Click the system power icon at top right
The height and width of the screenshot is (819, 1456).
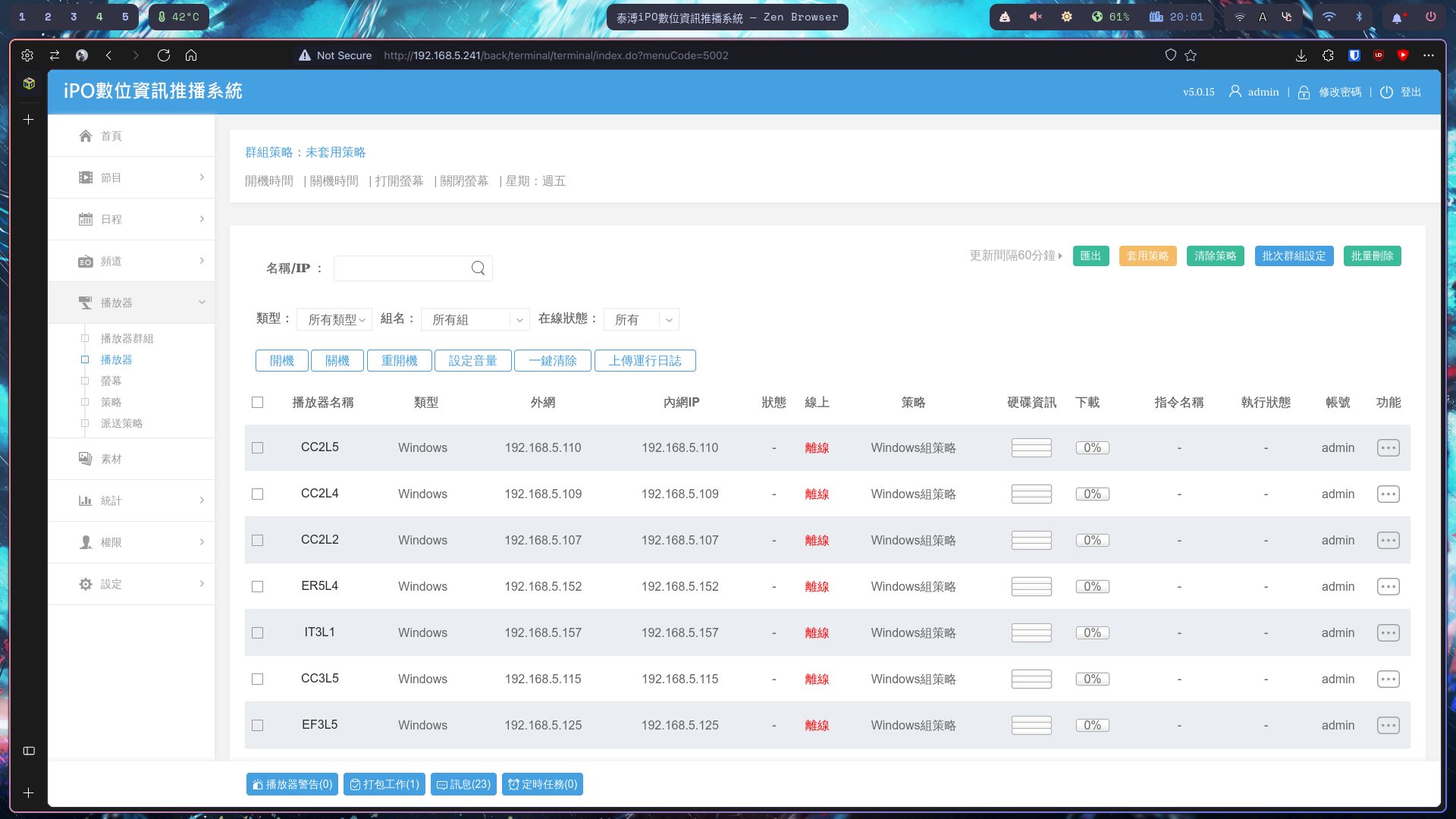coord(1431,17)
